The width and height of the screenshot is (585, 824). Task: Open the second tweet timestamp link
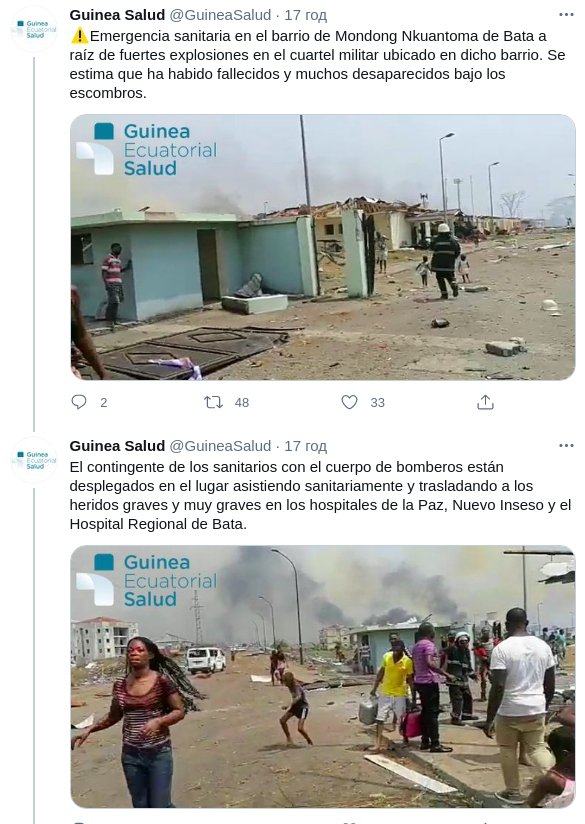tap(305, 446)
